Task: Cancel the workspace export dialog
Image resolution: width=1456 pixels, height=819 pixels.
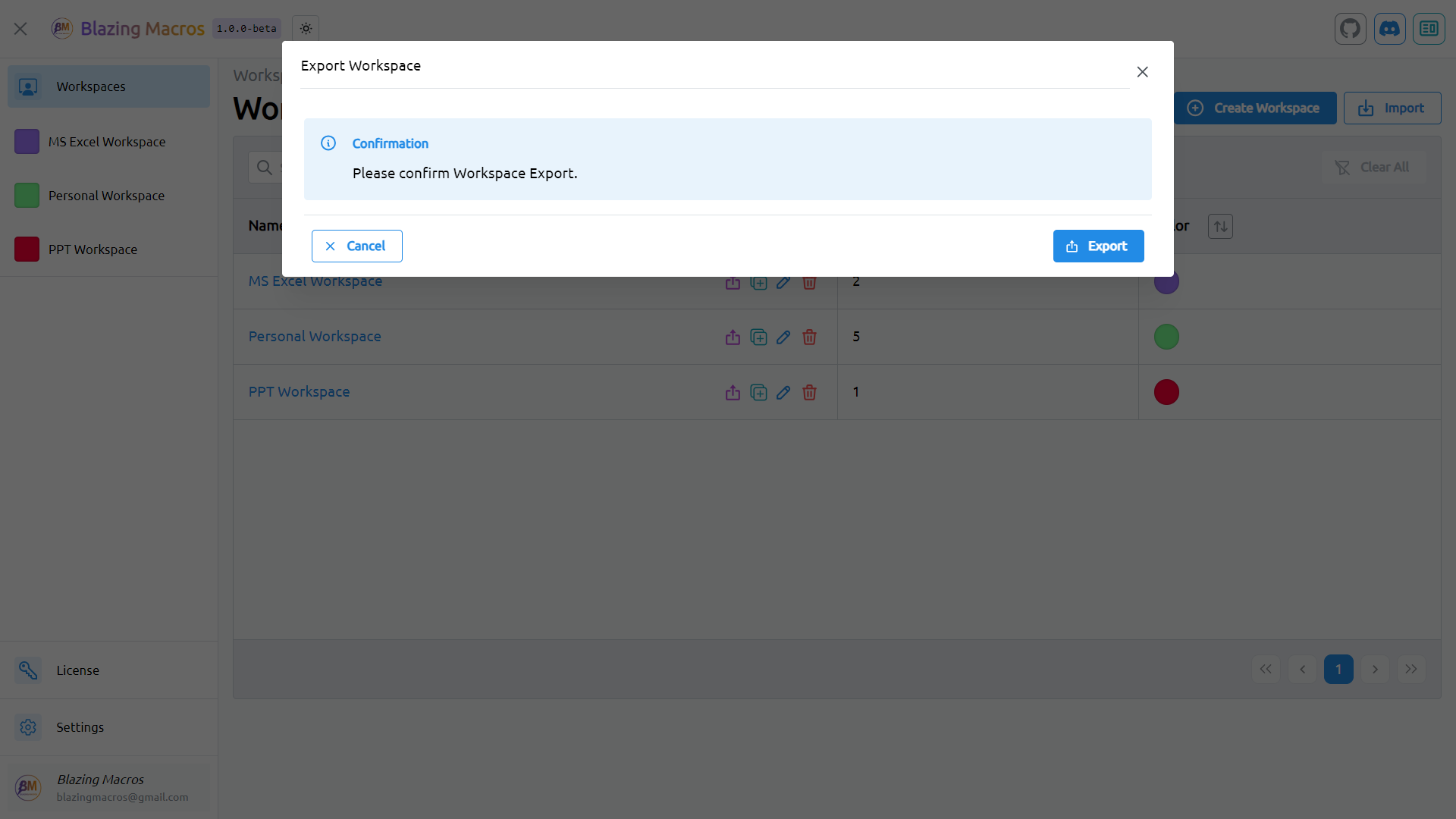Action: click(x=356, y=246)
